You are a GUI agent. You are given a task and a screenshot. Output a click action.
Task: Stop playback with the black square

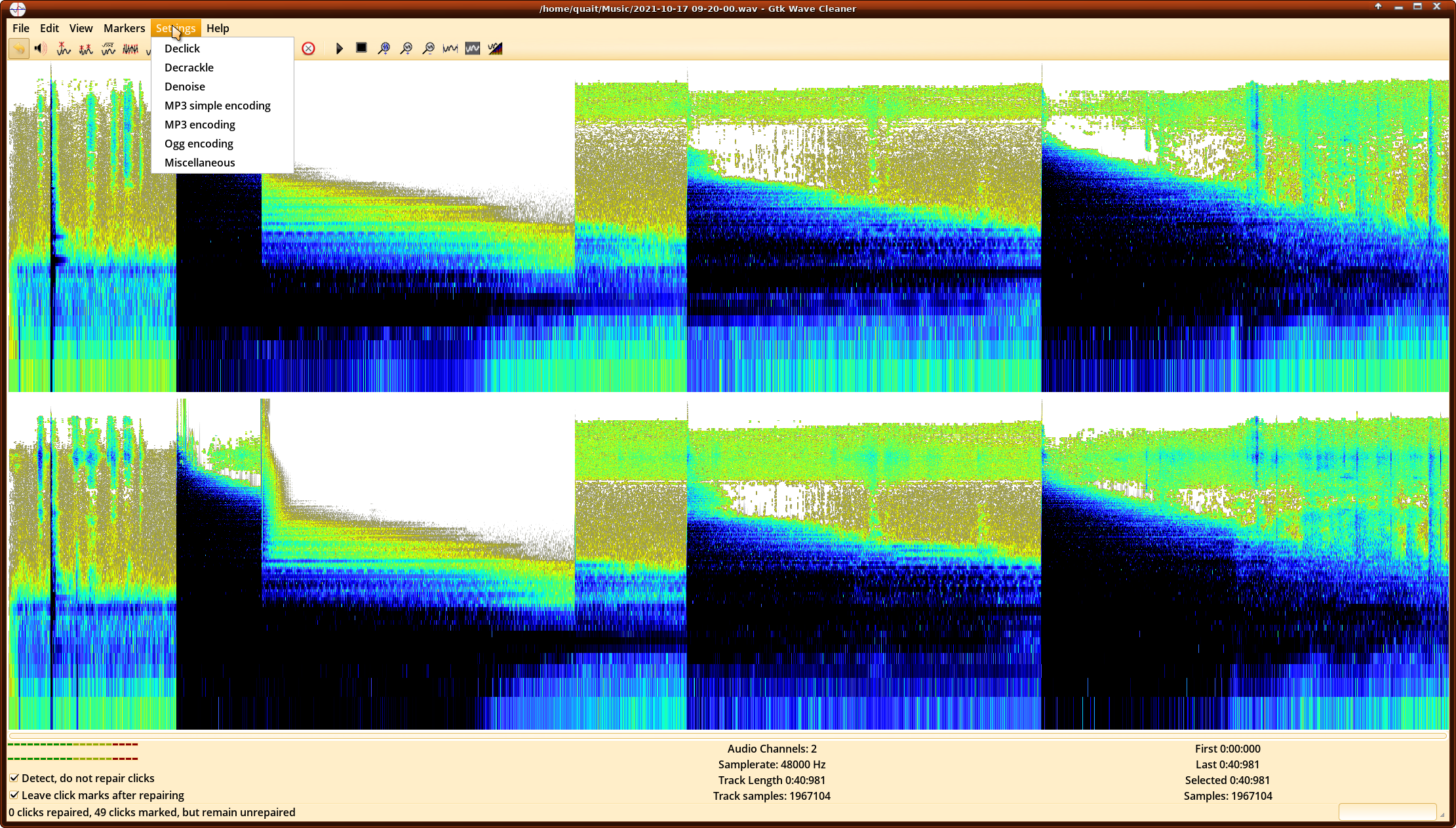point(361,48)
